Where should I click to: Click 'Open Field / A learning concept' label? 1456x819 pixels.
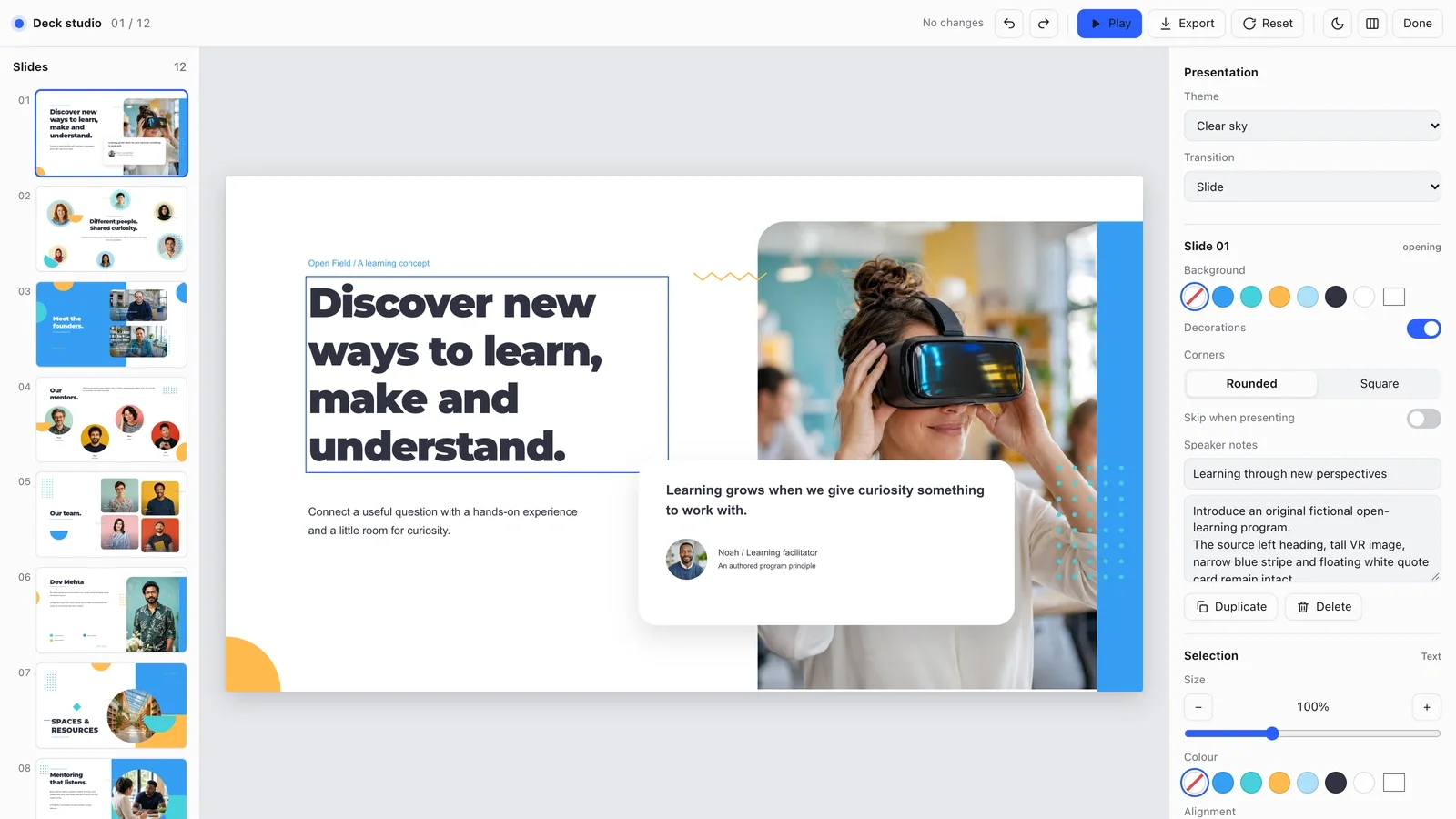point(369,264)
